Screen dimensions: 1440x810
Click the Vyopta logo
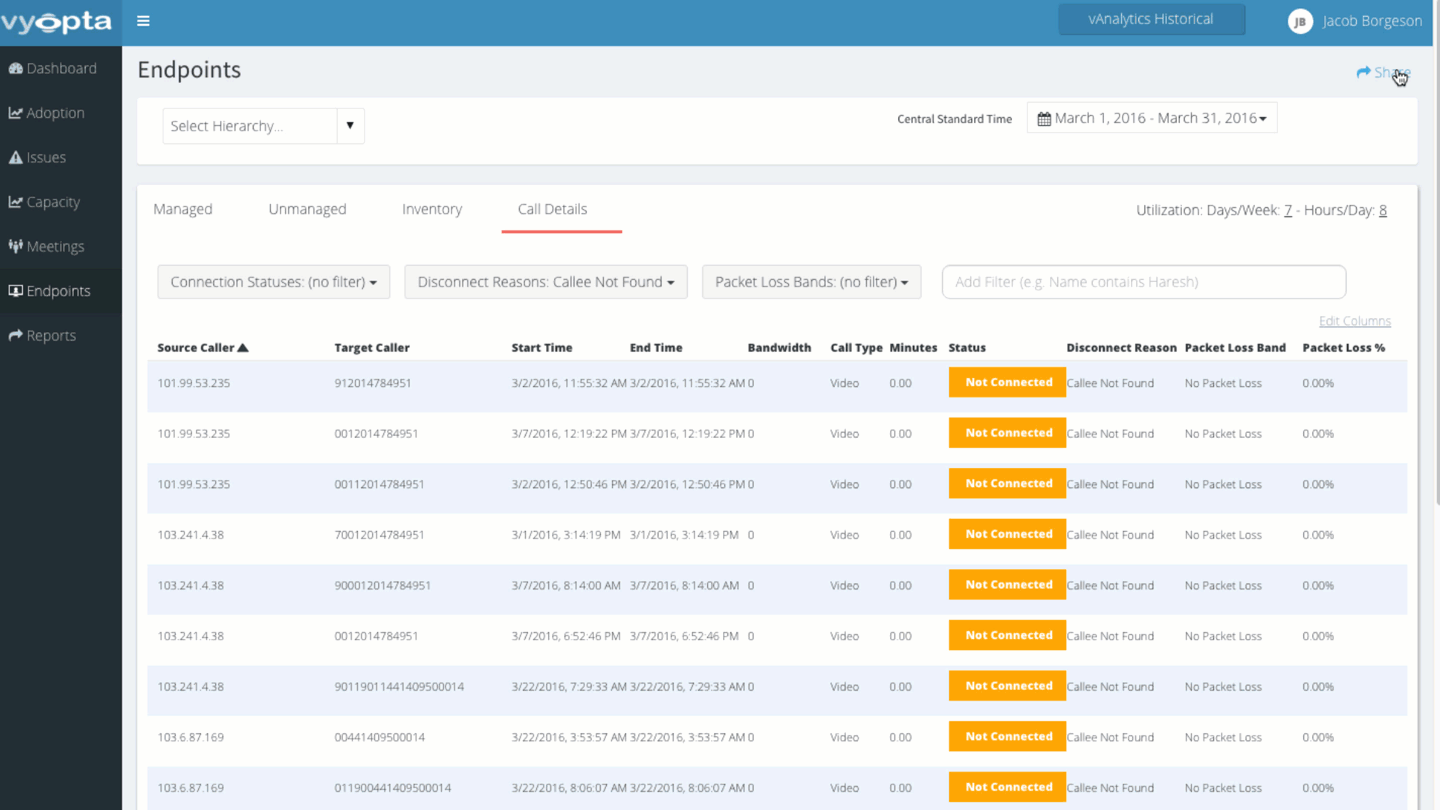coord(56,22)
